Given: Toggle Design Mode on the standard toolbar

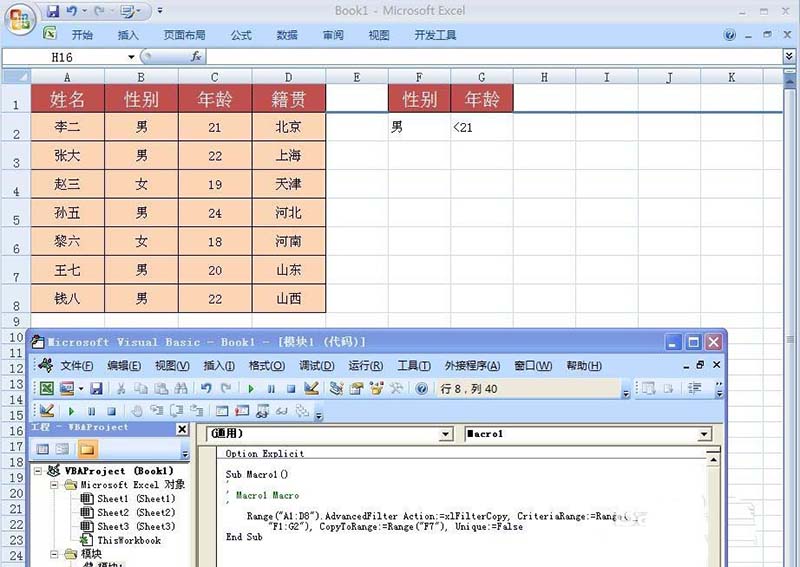Looking at the screenshot, I should (311, 389).
